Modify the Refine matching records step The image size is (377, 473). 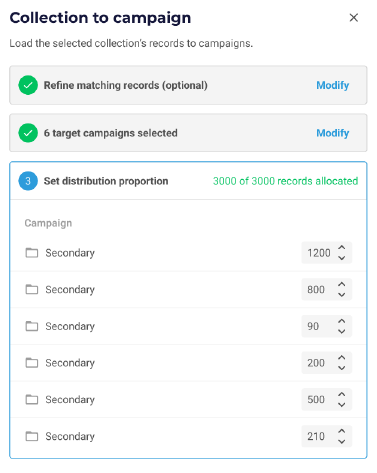pyautogui.click(x=332, y=85)
